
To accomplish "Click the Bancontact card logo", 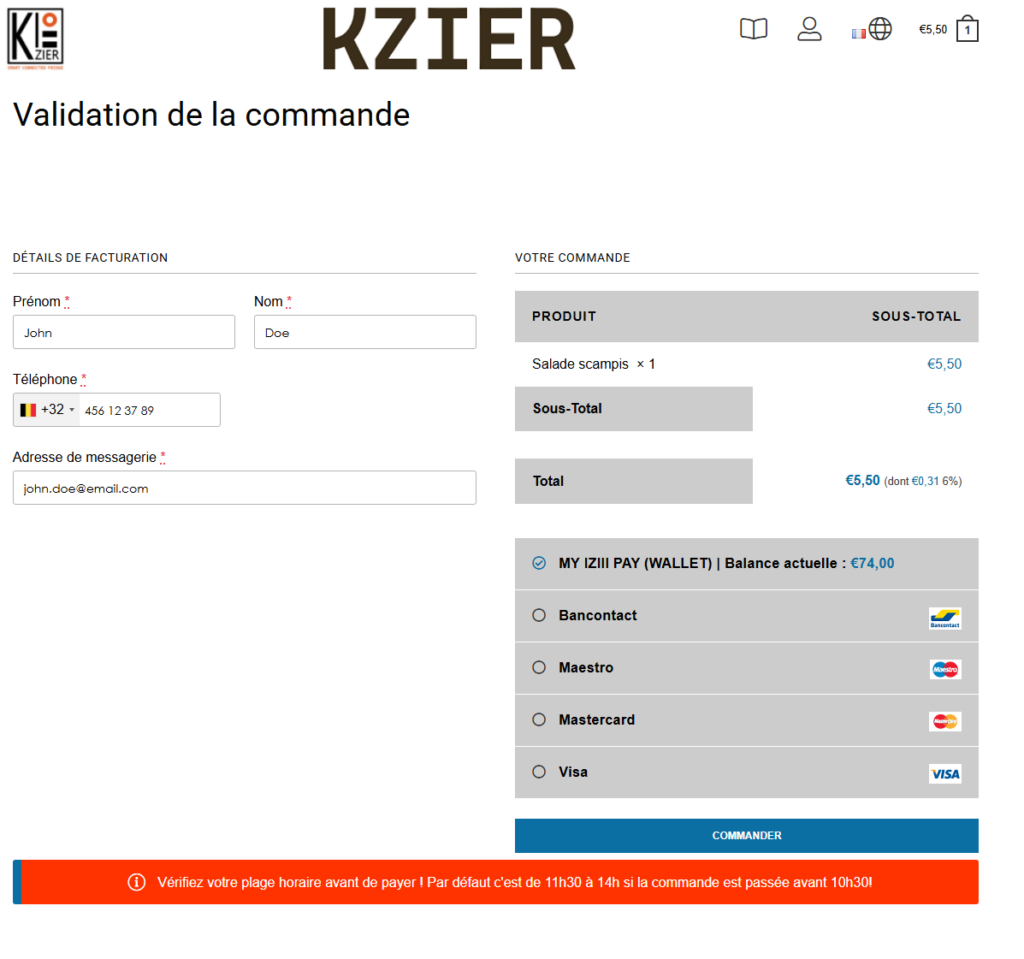I will (944, 618).
